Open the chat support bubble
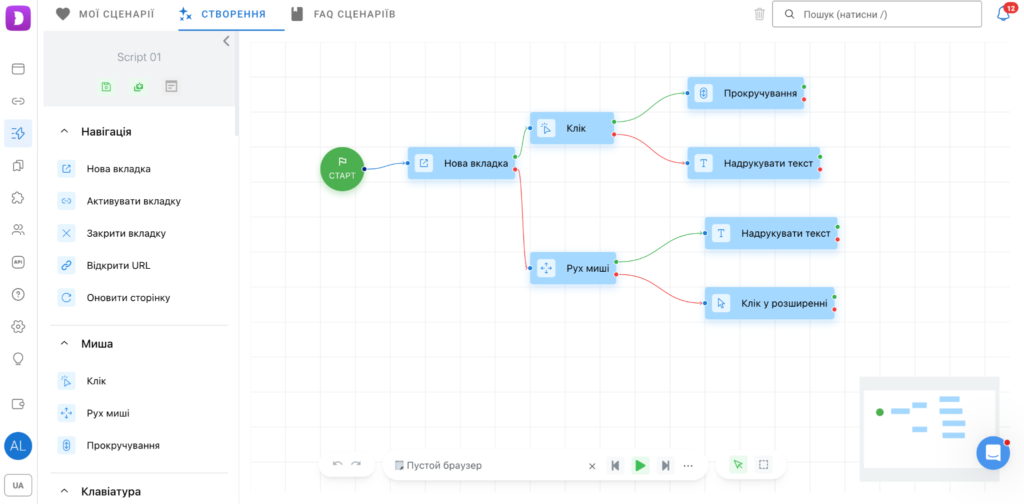 (993, 452)
